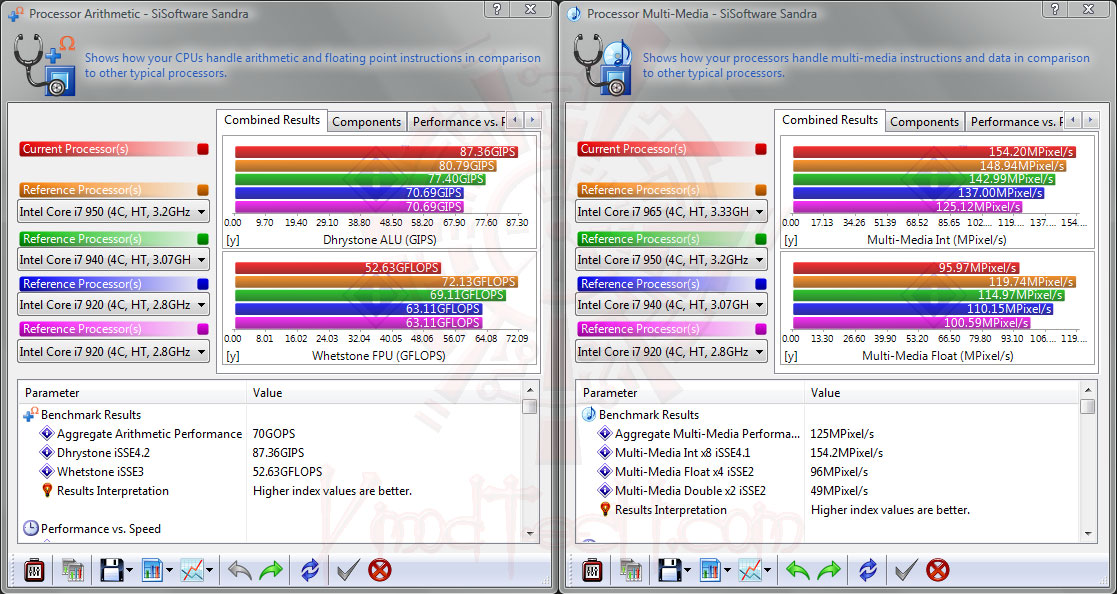
Task: Toggle red Current Processor(s) swatch in Multi-Media window
Action: [761, 150]
